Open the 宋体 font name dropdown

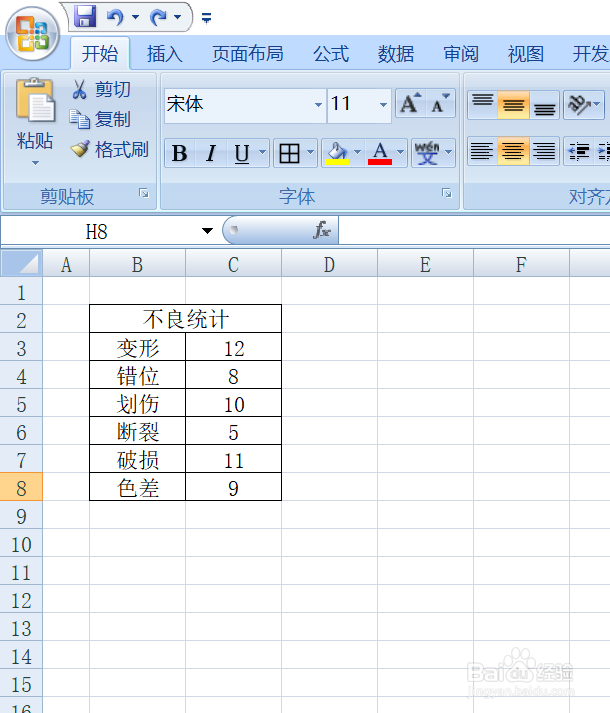click(318, 105)
